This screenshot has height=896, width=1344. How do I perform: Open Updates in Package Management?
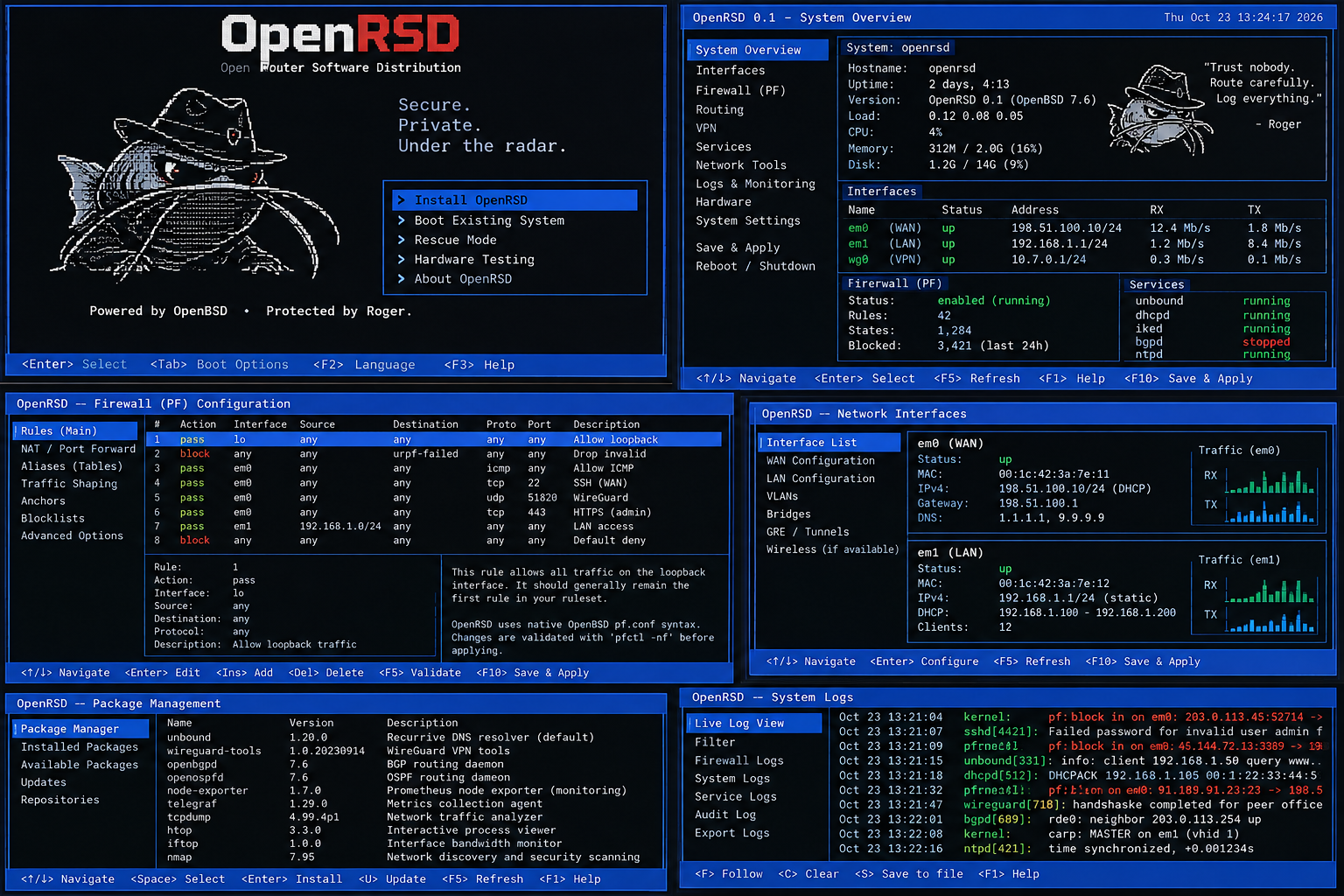tap(43, 782)
